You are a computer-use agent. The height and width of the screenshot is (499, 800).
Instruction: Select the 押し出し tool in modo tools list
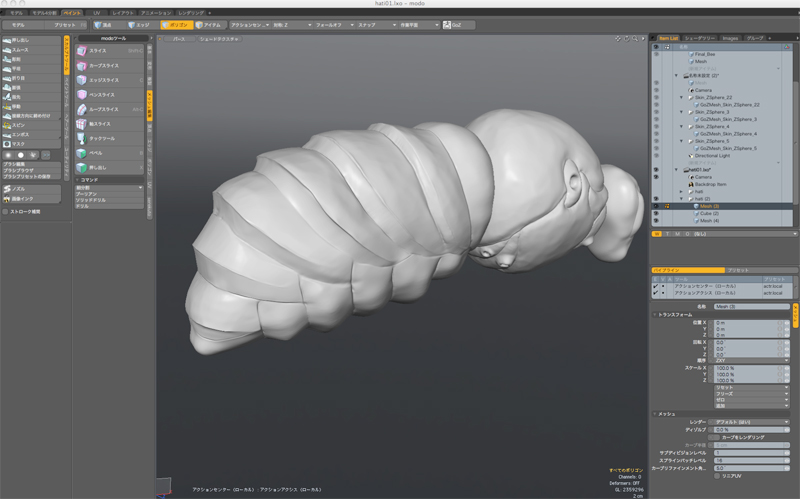point(110,167)
